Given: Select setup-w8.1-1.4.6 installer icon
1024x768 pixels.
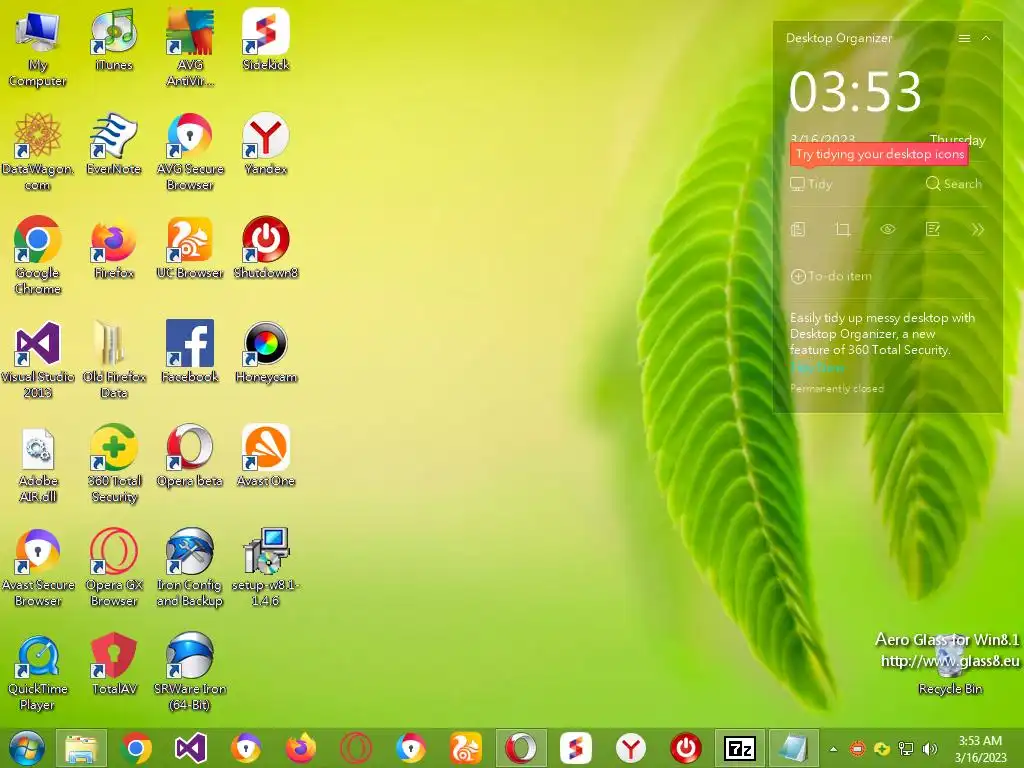Looking at the screenshot, I should click(266, 567).
